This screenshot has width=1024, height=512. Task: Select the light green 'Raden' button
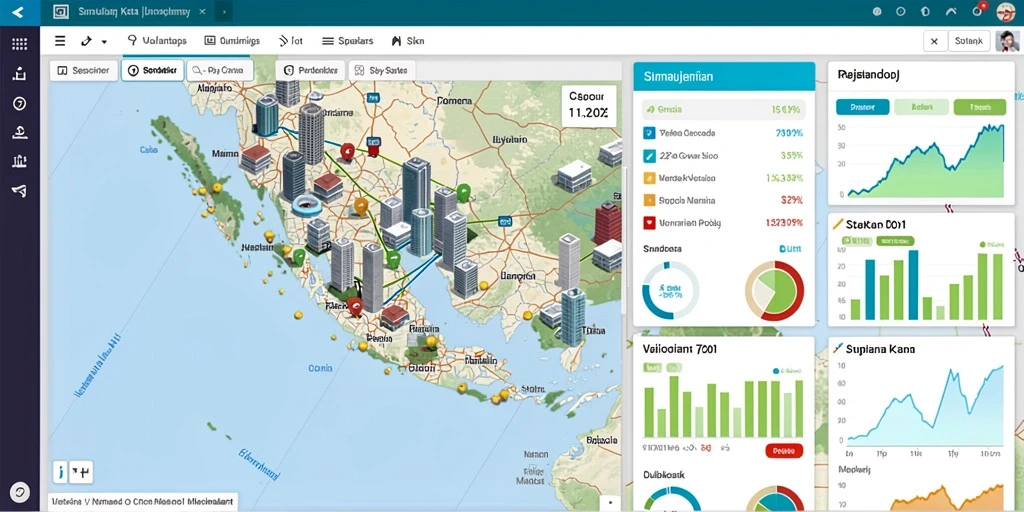(920, 107)
